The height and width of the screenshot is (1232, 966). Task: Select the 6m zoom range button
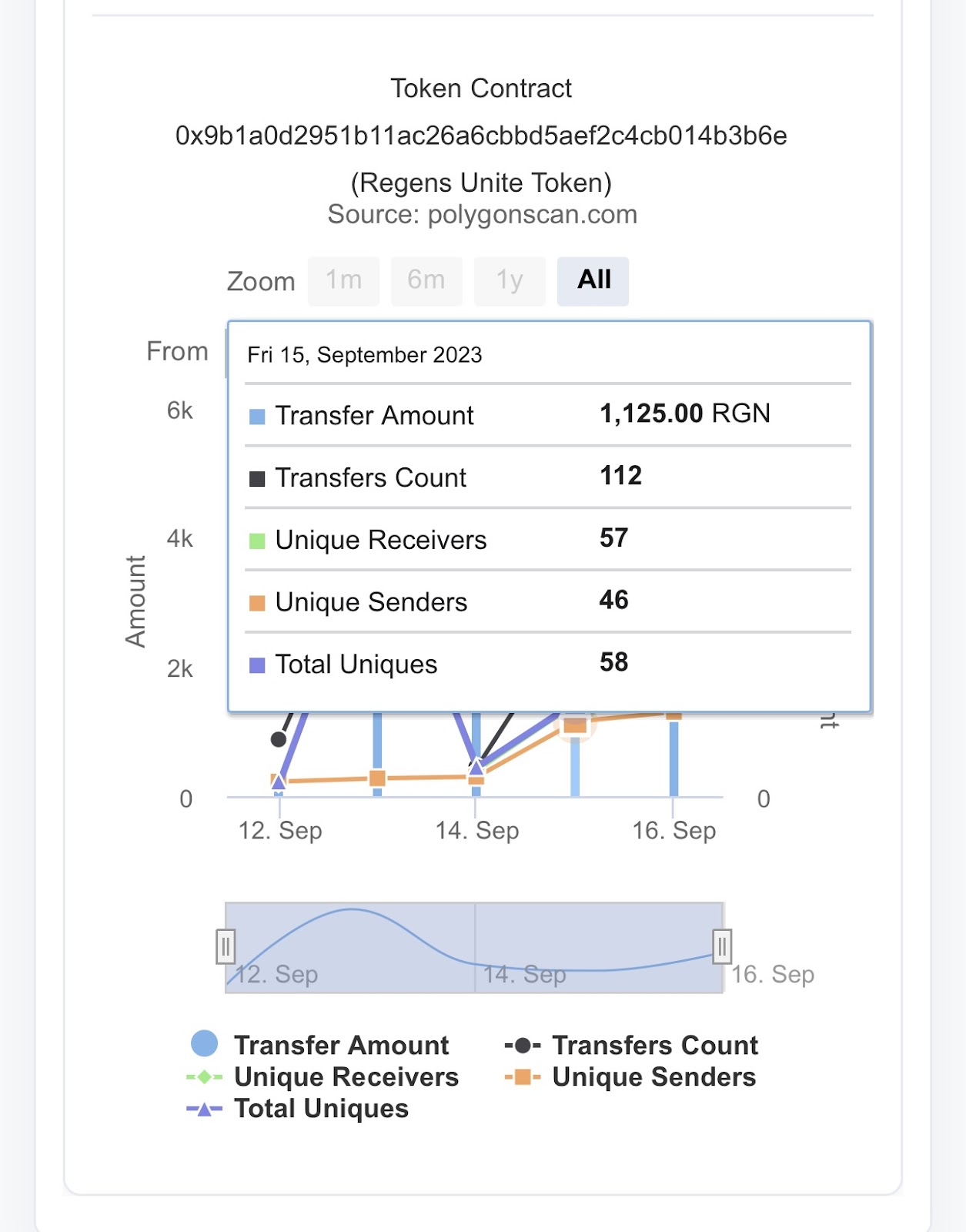click(x=426, y=281)
